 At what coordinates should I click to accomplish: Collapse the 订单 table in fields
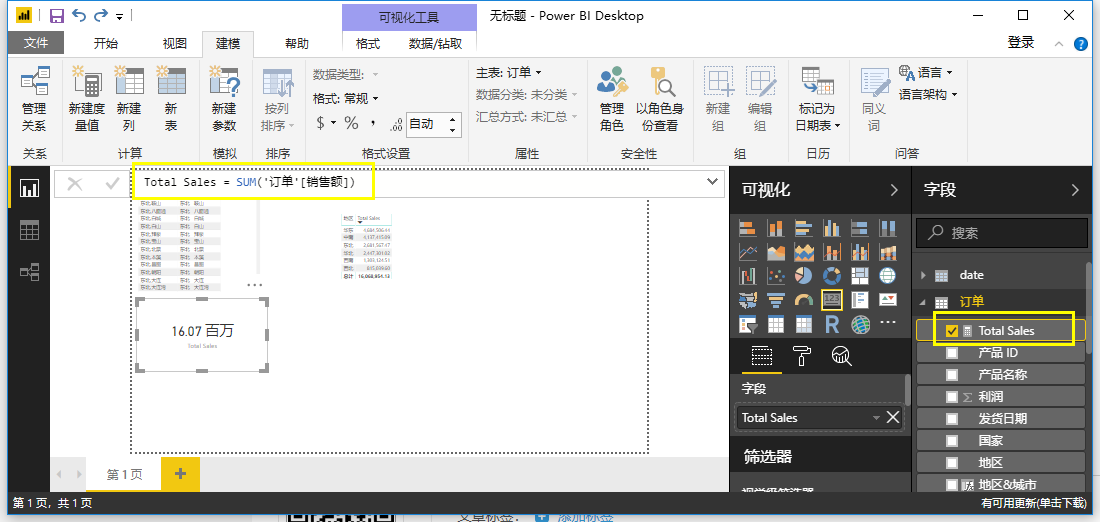pyautogui.click(x=924, y=302)
